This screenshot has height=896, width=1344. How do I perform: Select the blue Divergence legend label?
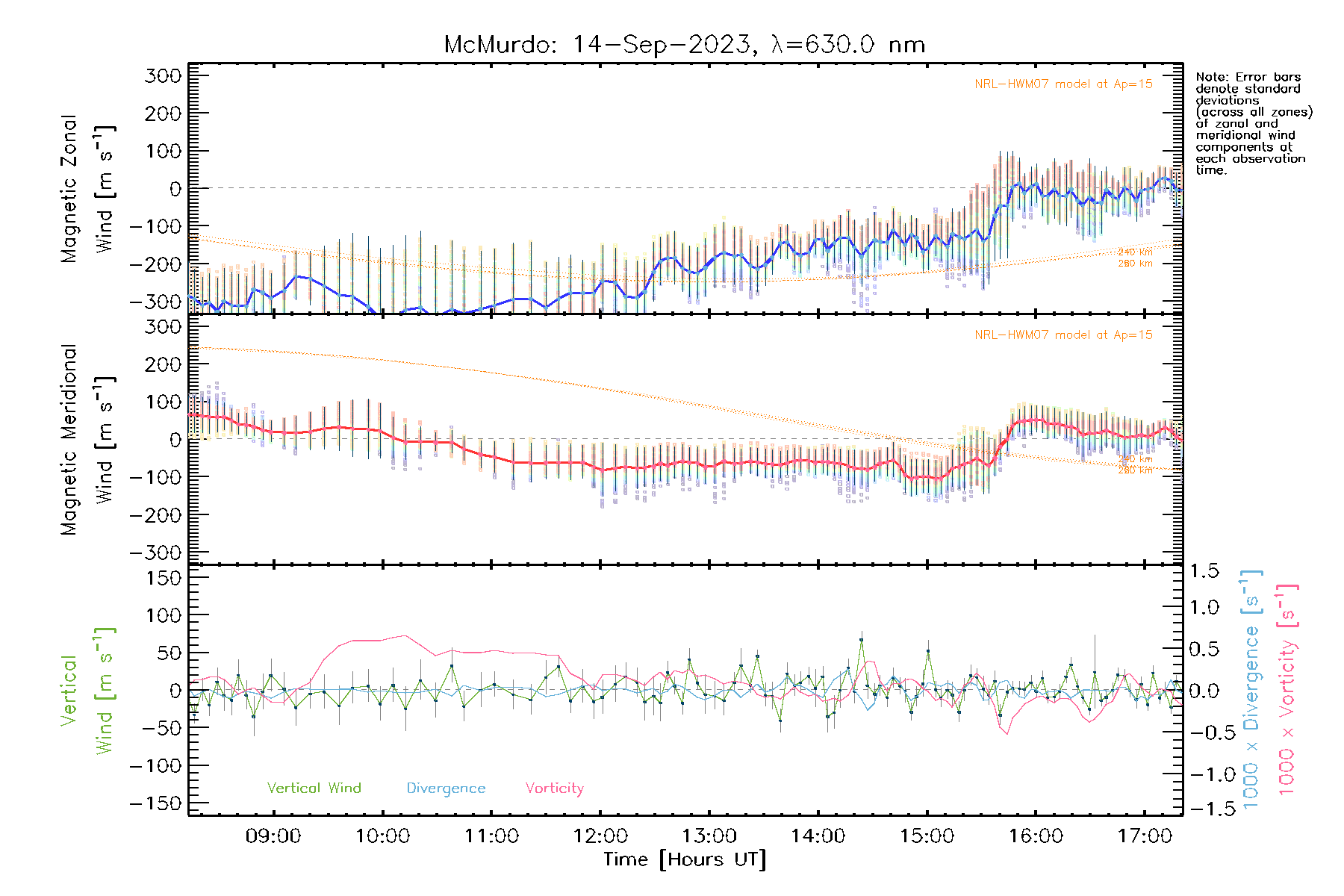click(x=446, y=788)
